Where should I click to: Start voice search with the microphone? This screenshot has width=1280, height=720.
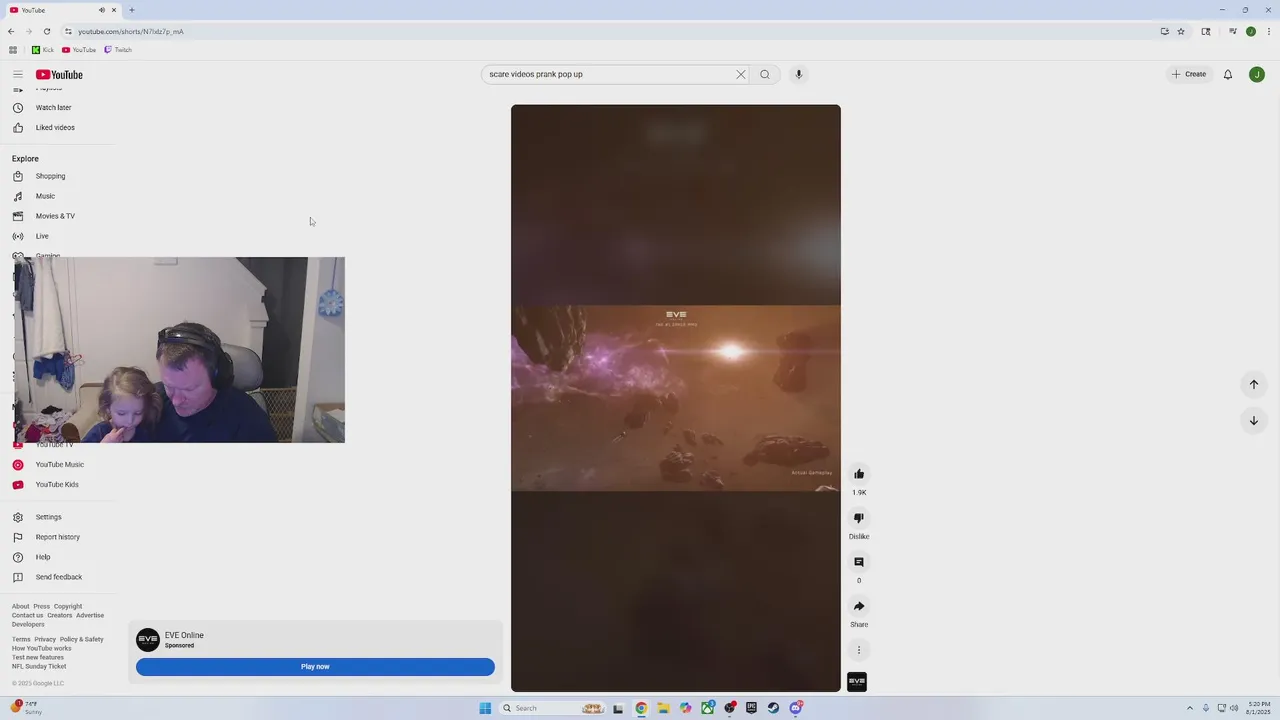[x=798, y=74]
